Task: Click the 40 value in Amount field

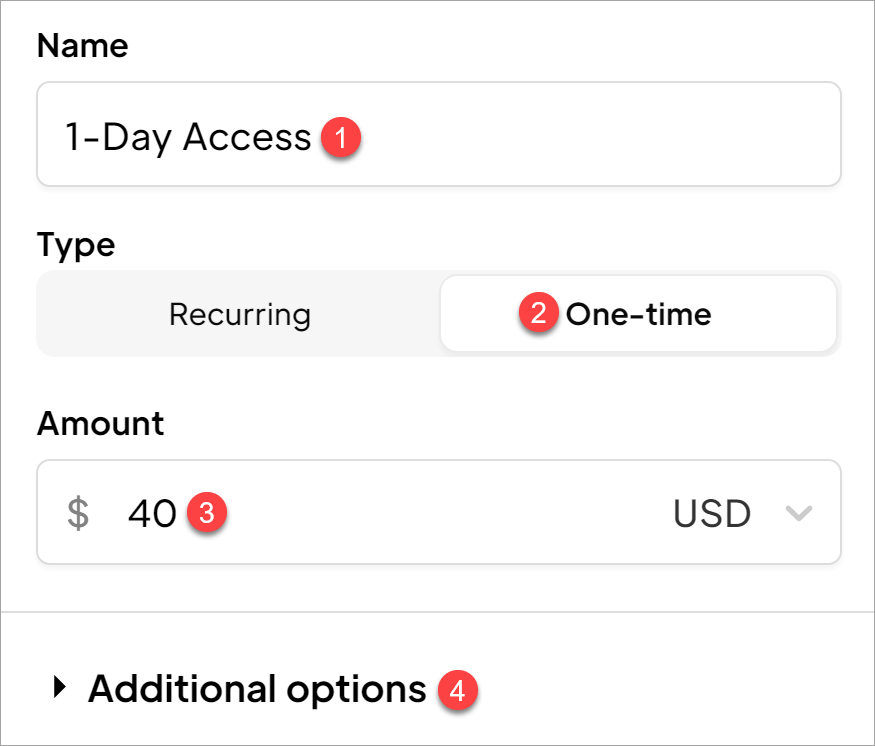Action: (x=152, y=514)
